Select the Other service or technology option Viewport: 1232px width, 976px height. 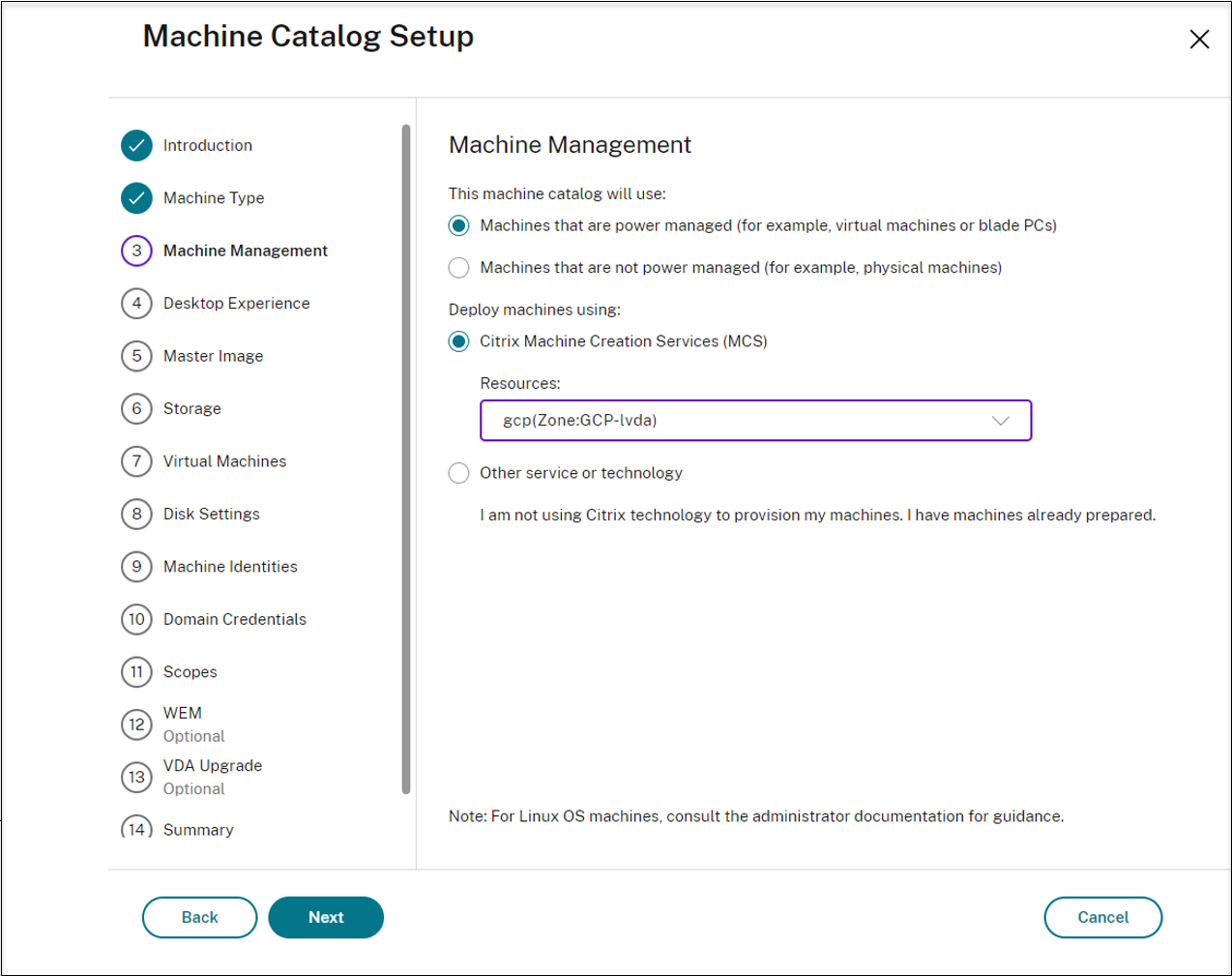pos(458,473)
